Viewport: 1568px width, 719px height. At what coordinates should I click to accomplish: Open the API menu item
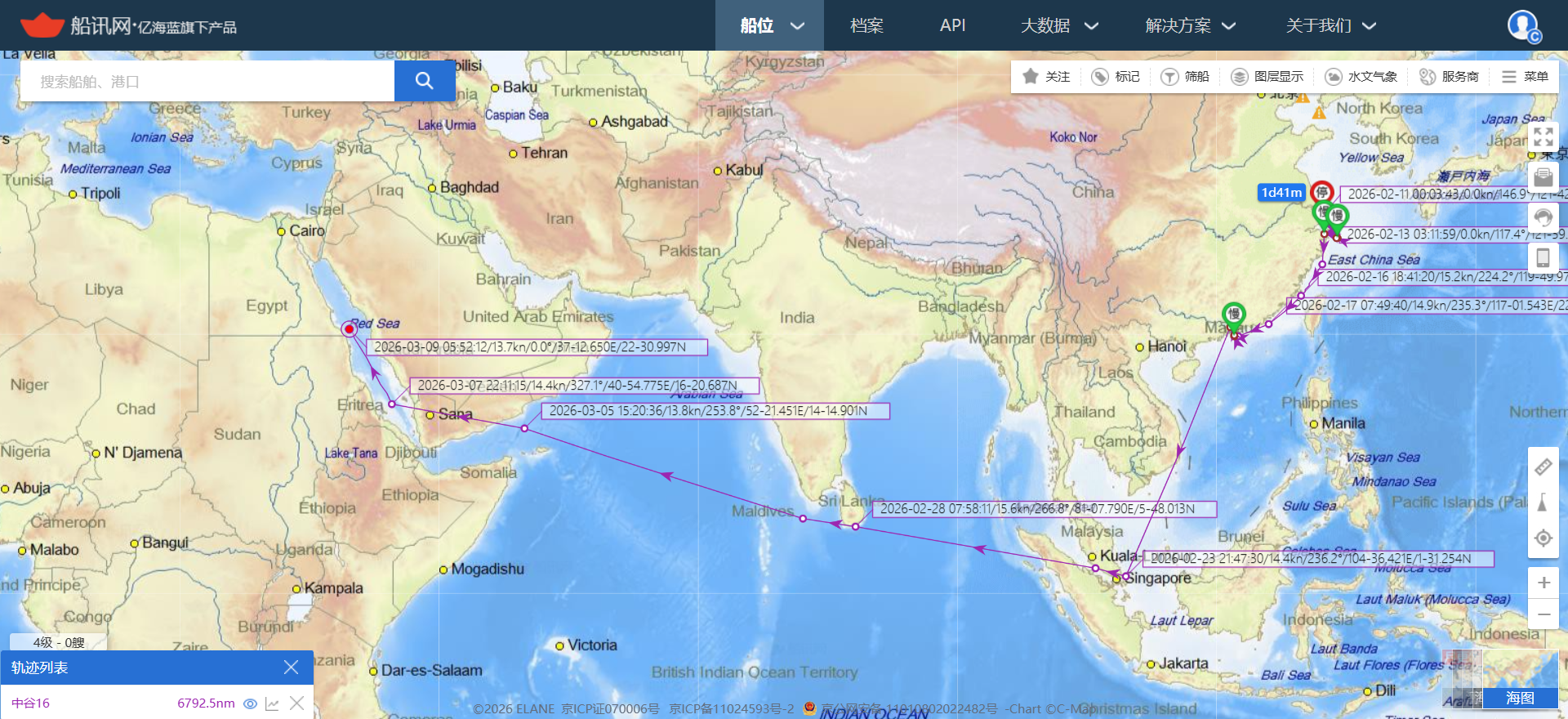952,25
